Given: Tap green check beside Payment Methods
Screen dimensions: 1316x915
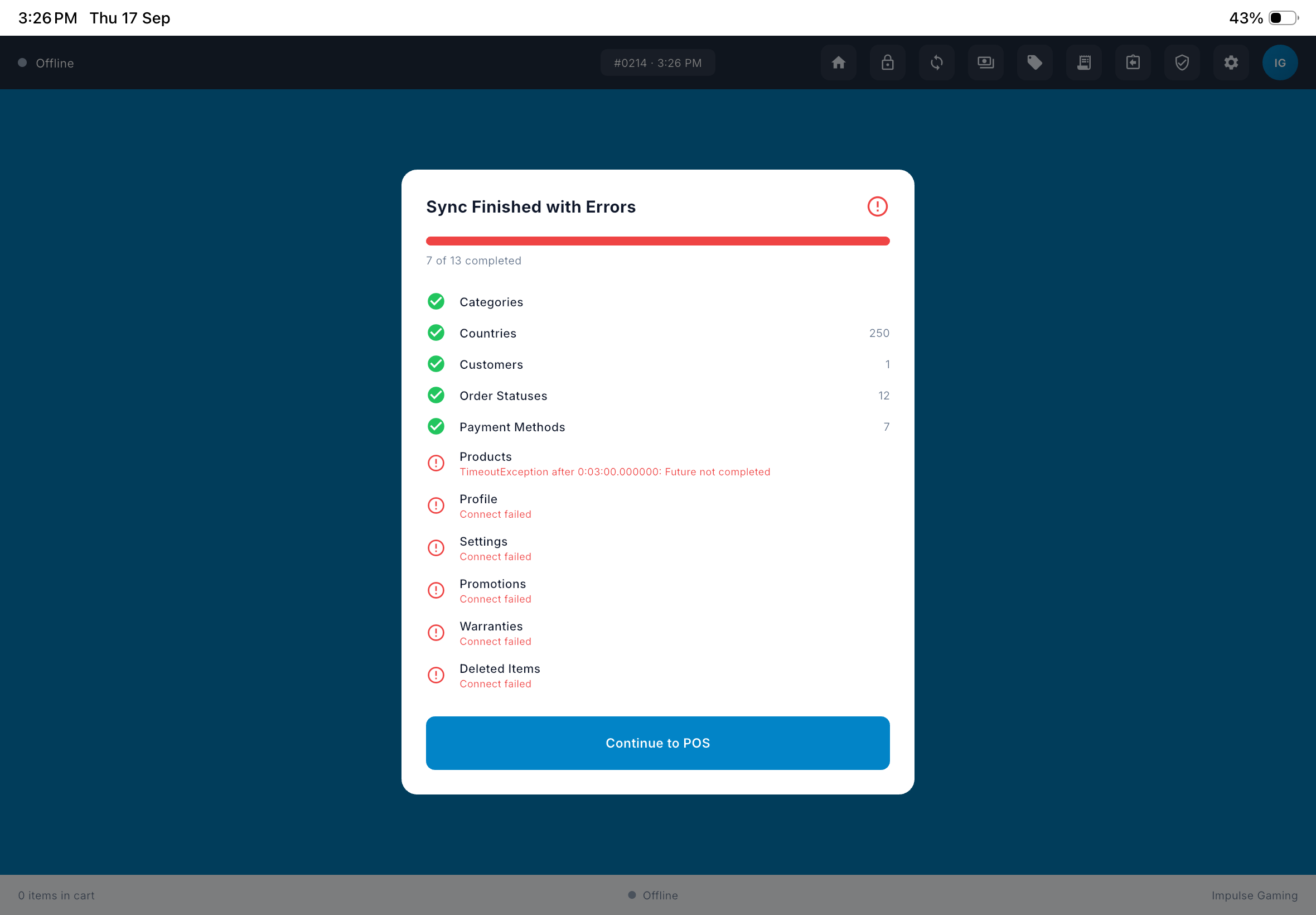Looking at the screenshot, I should point(436,427).
